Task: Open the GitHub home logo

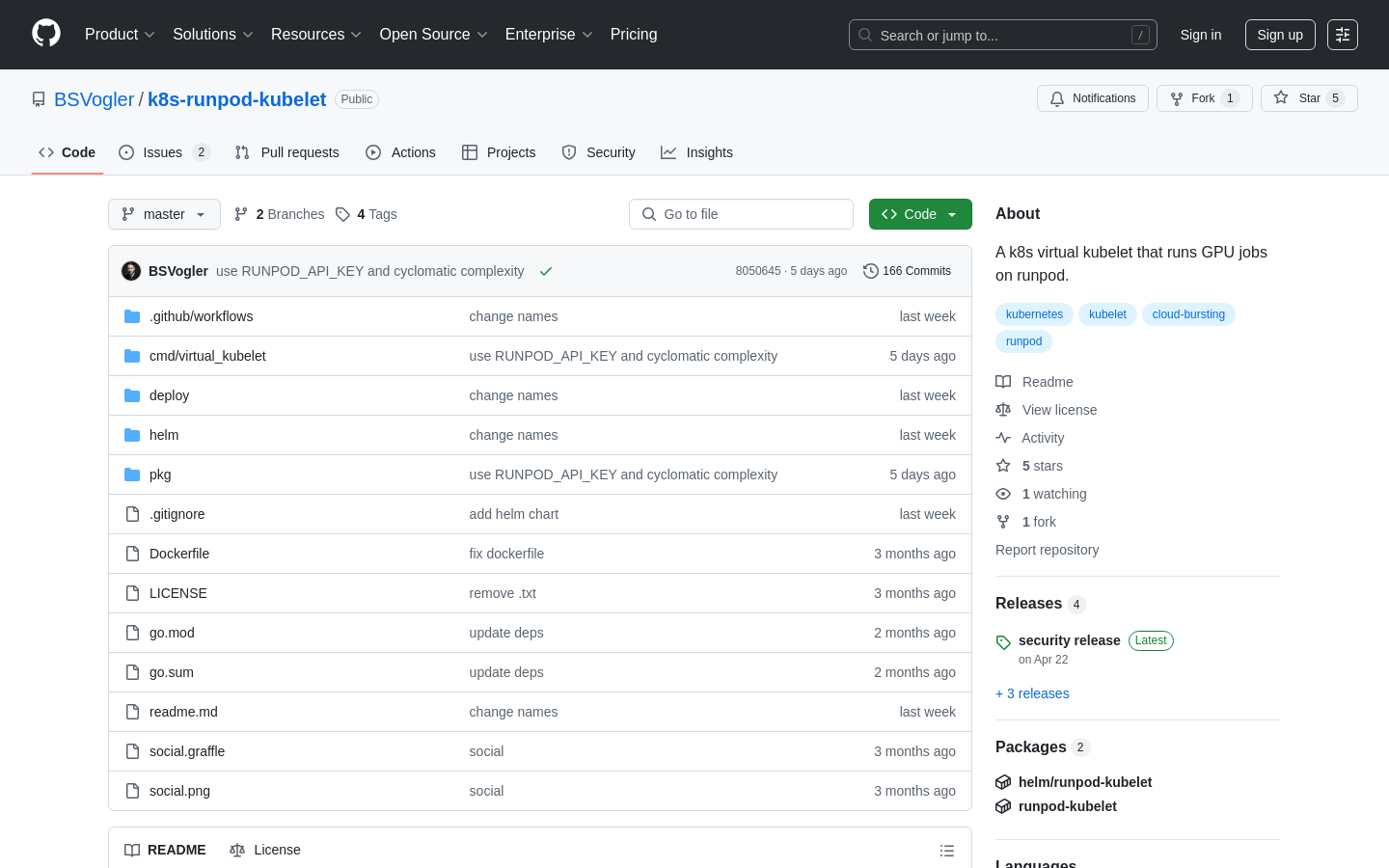Action: tap(46, 34)
